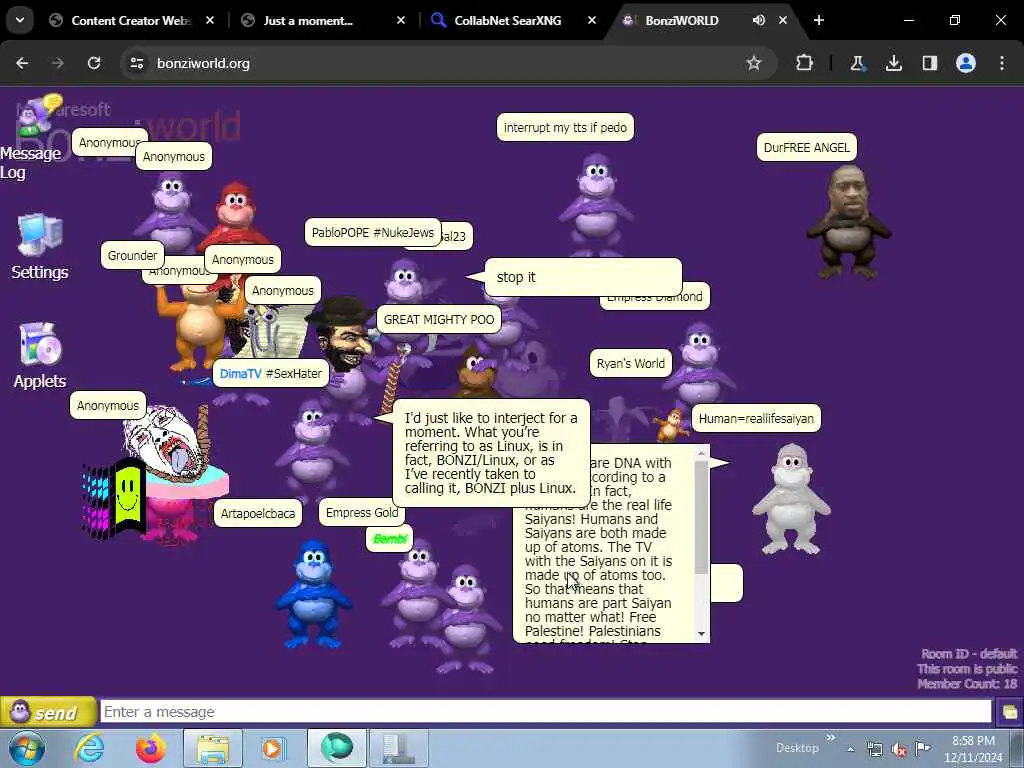Select the BonziWORLD tab

tap(681, 20)
